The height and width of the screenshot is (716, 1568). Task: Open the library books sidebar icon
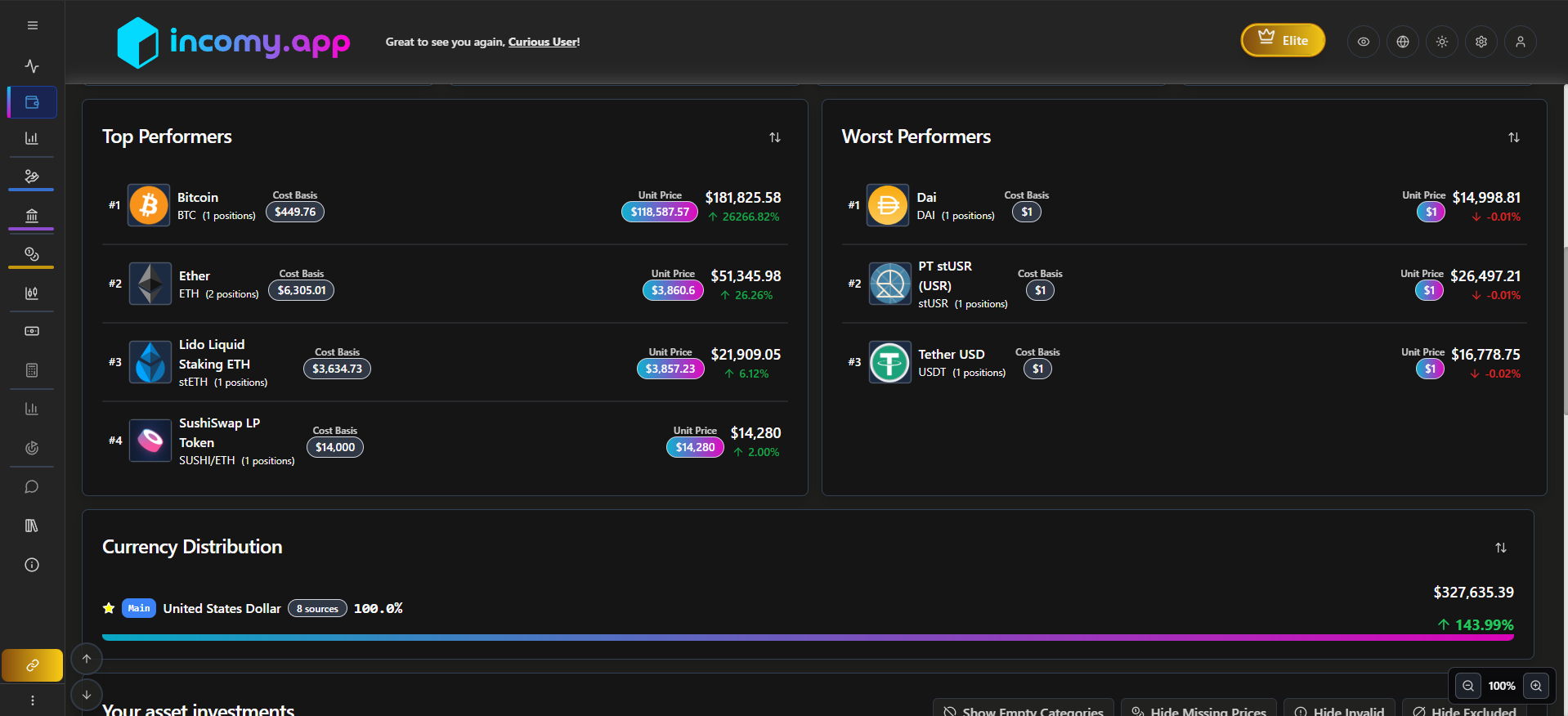point(32,526)
